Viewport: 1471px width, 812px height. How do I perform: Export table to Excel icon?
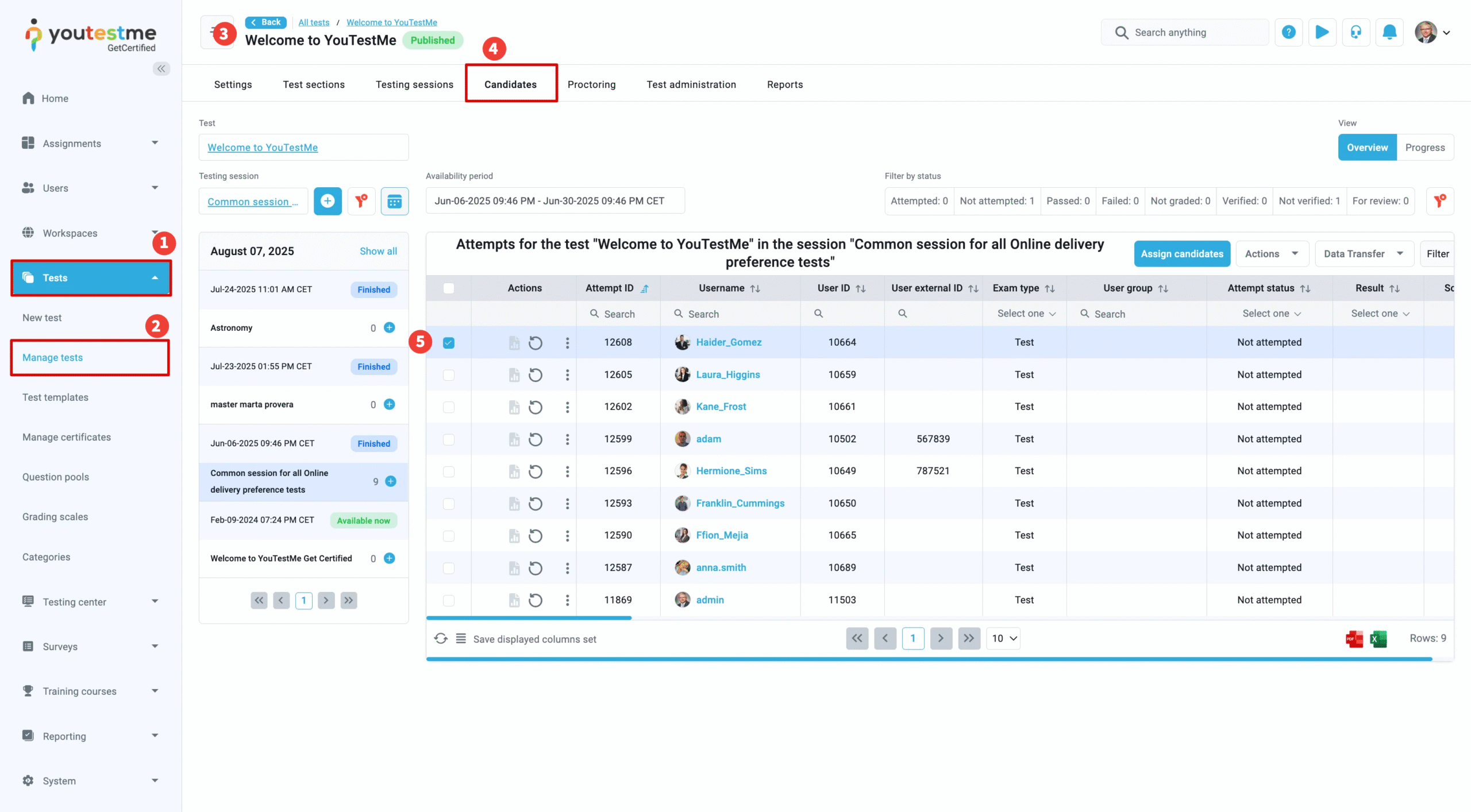point(1378,639)
